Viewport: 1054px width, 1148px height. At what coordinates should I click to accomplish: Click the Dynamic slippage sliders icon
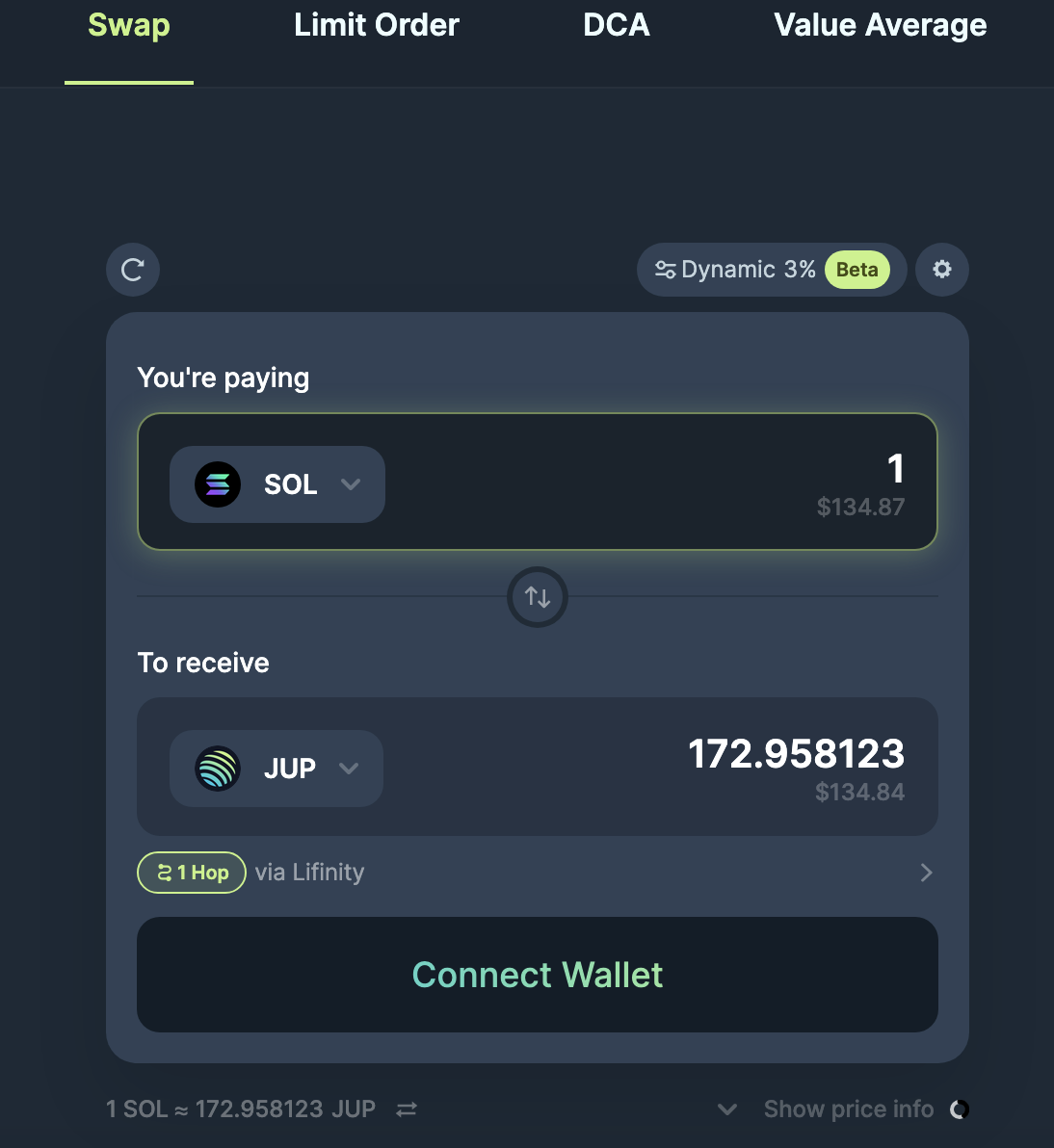pyautogui.click(x=665, y=270)
